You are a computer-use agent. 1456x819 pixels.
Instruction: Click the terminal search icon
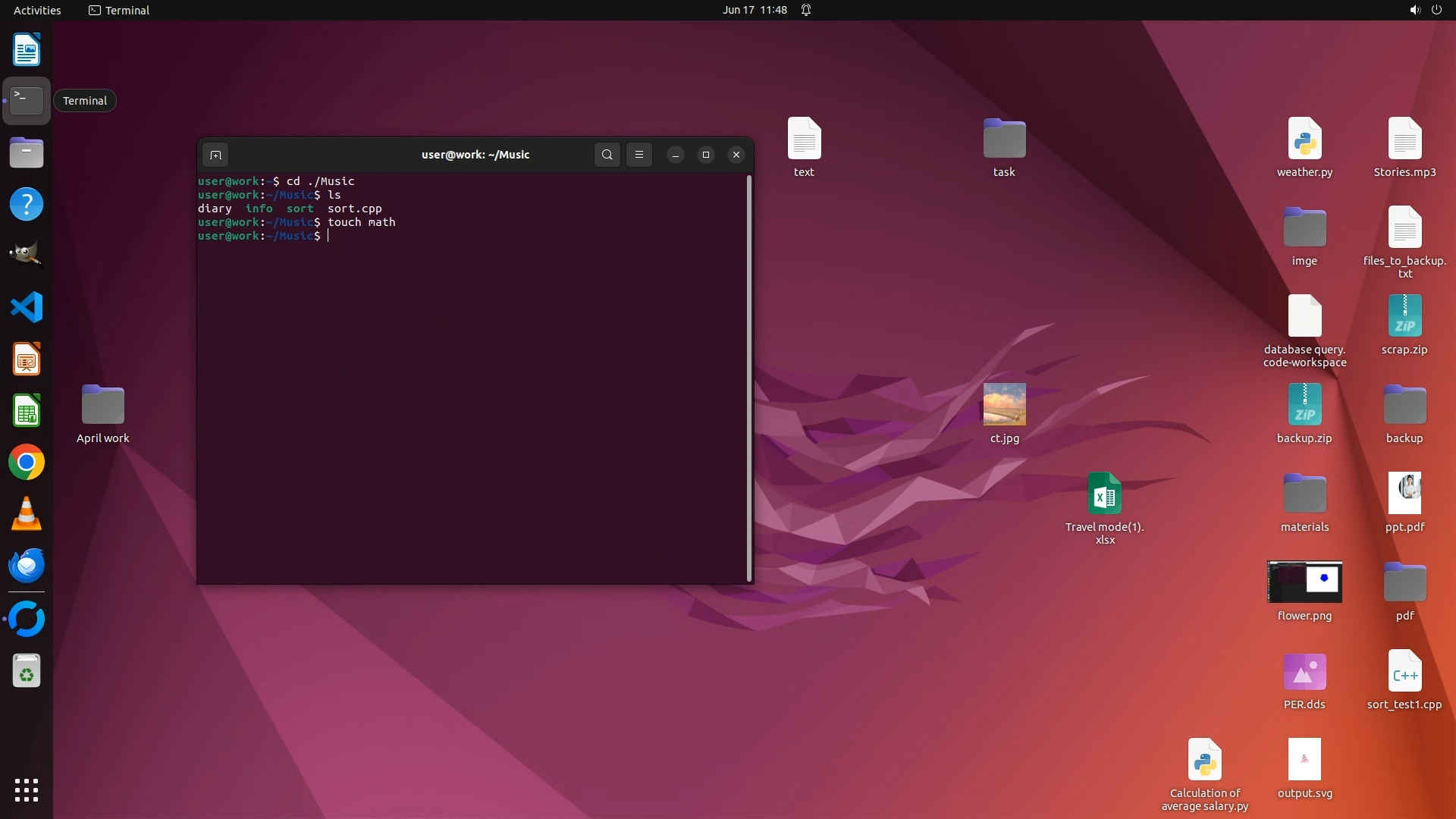click(607, 155)
